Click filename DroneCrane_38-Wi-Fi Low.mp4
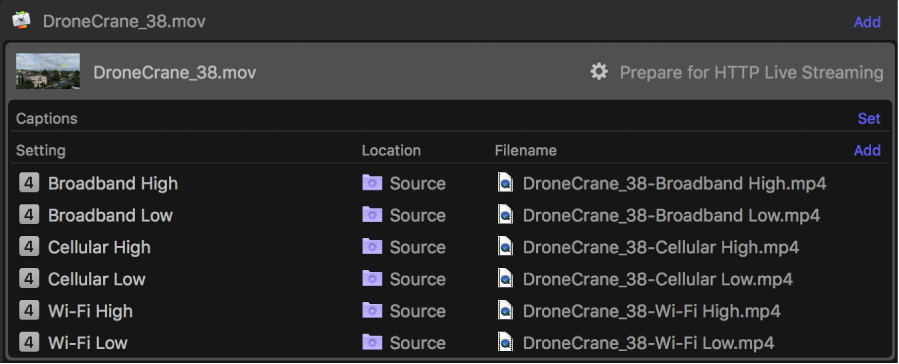 tap(648, 343)
